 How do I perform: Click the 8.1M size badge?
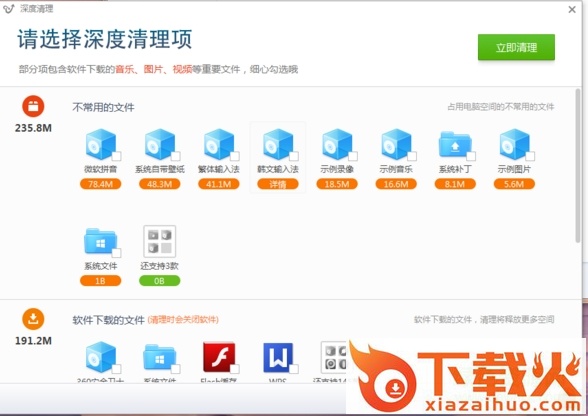(455, 184)
